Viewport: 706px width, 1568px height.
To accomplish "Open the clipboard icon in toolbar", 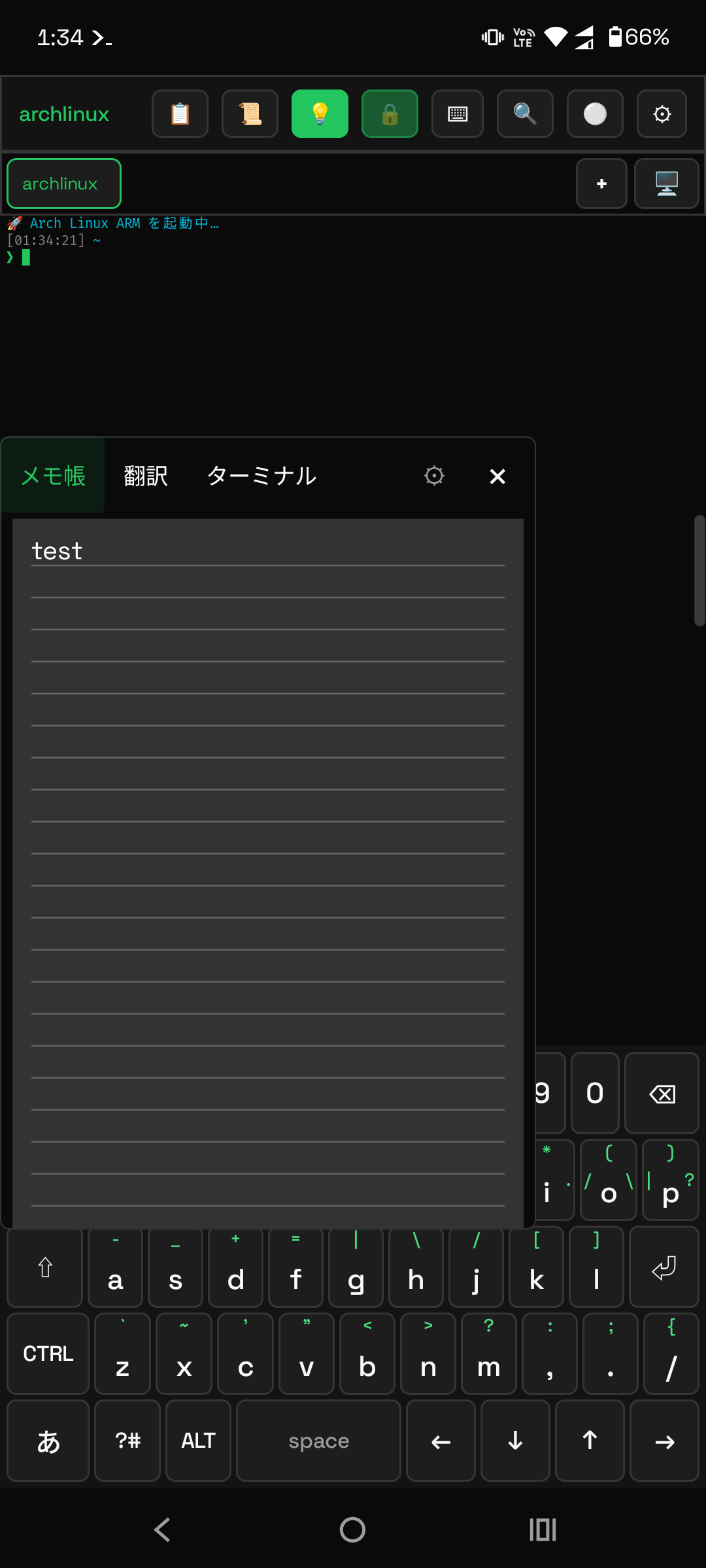I will (x=180, y=114).
